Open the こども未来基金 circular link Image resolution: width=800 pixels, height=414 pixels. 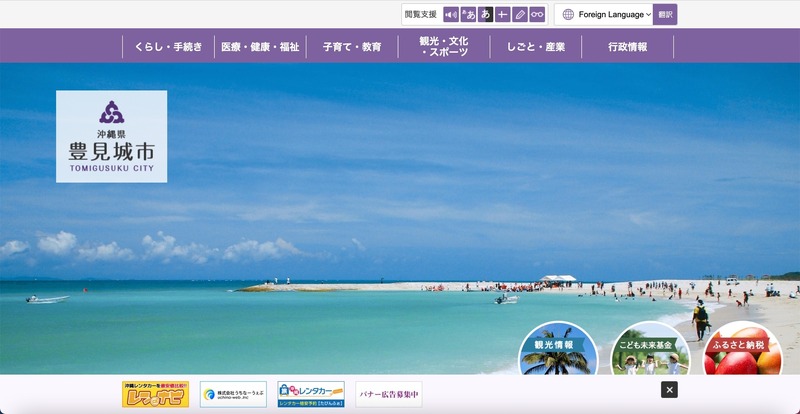tap(650, 350)
